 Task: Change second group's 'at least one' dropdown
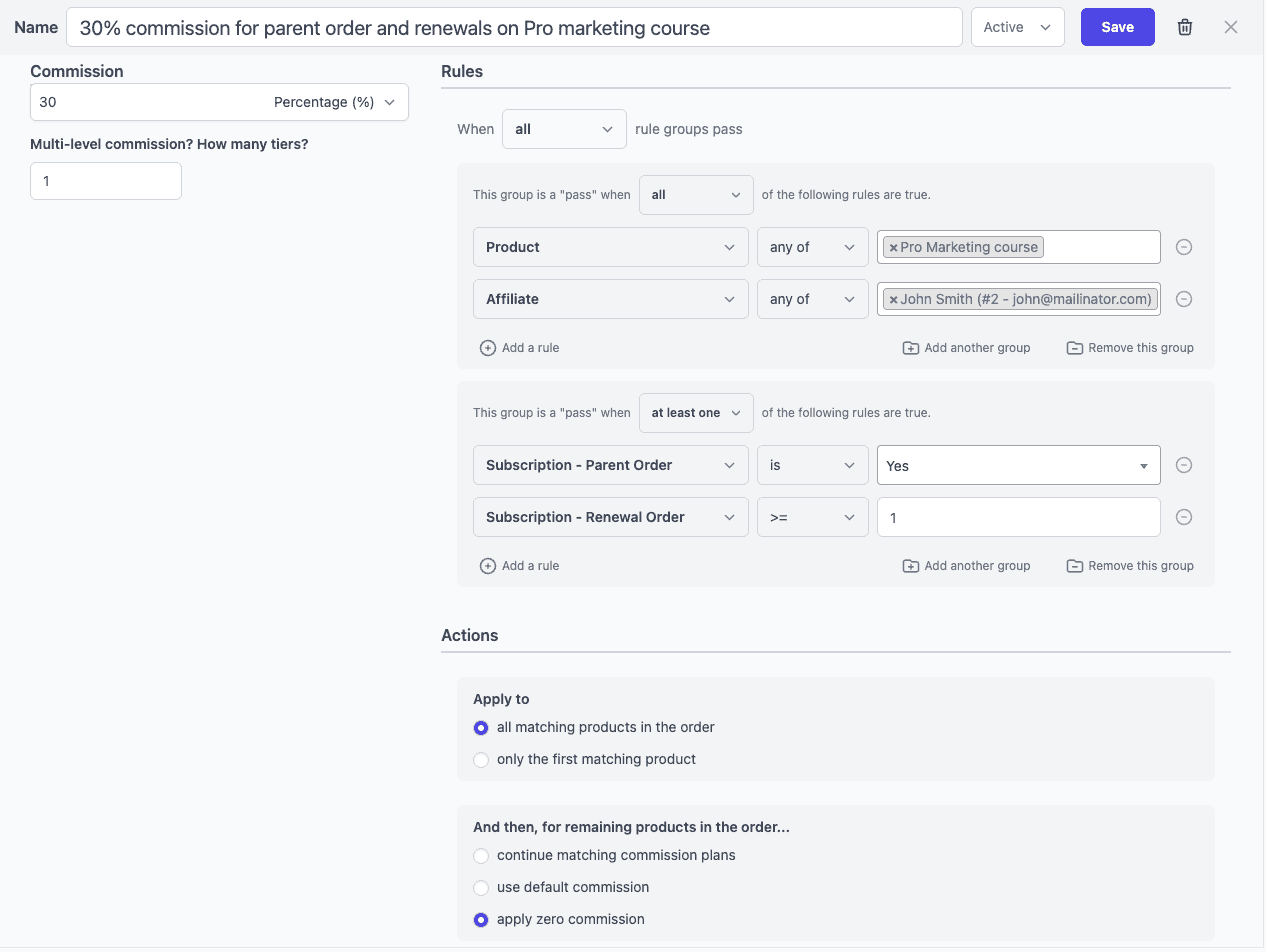coord(696,413)
